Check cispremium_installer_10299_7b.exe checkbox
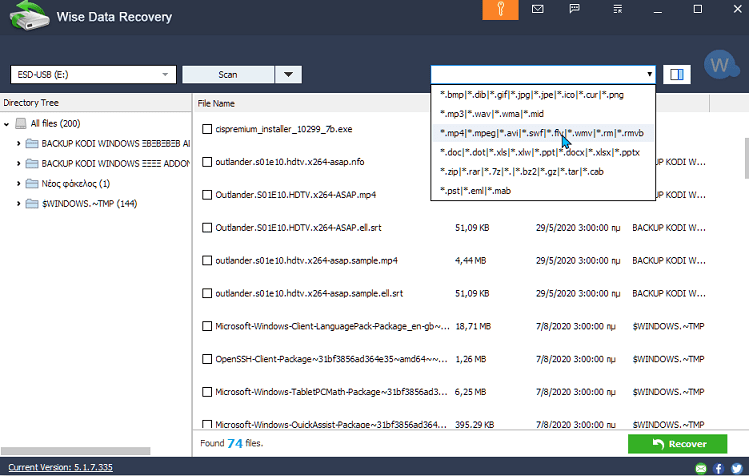The width and height of the screenshot is (749, 476). pyautogui.click(x=207, y=129)
